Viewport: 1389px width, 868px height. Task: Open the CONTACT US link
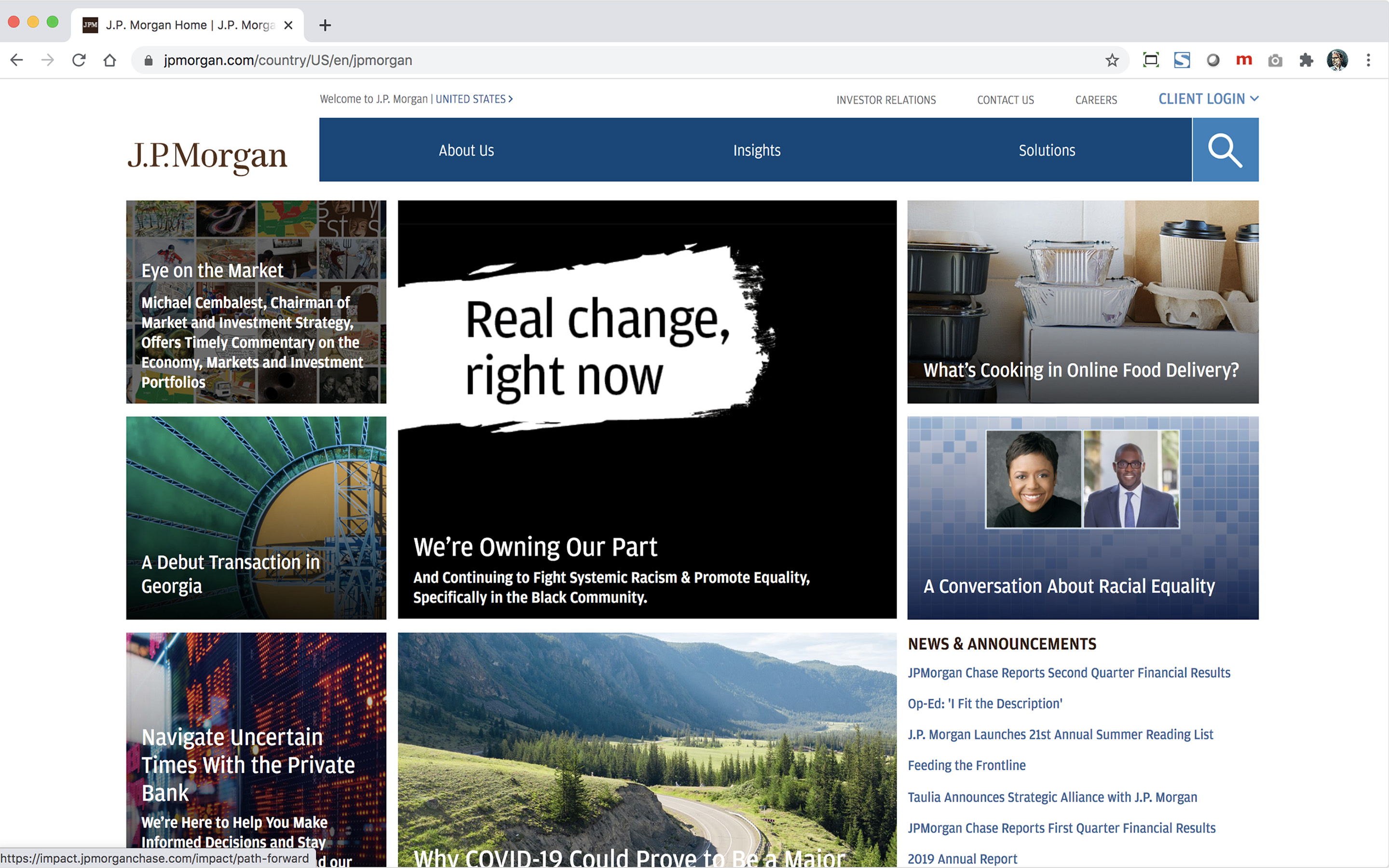(x=1005, y=100)
